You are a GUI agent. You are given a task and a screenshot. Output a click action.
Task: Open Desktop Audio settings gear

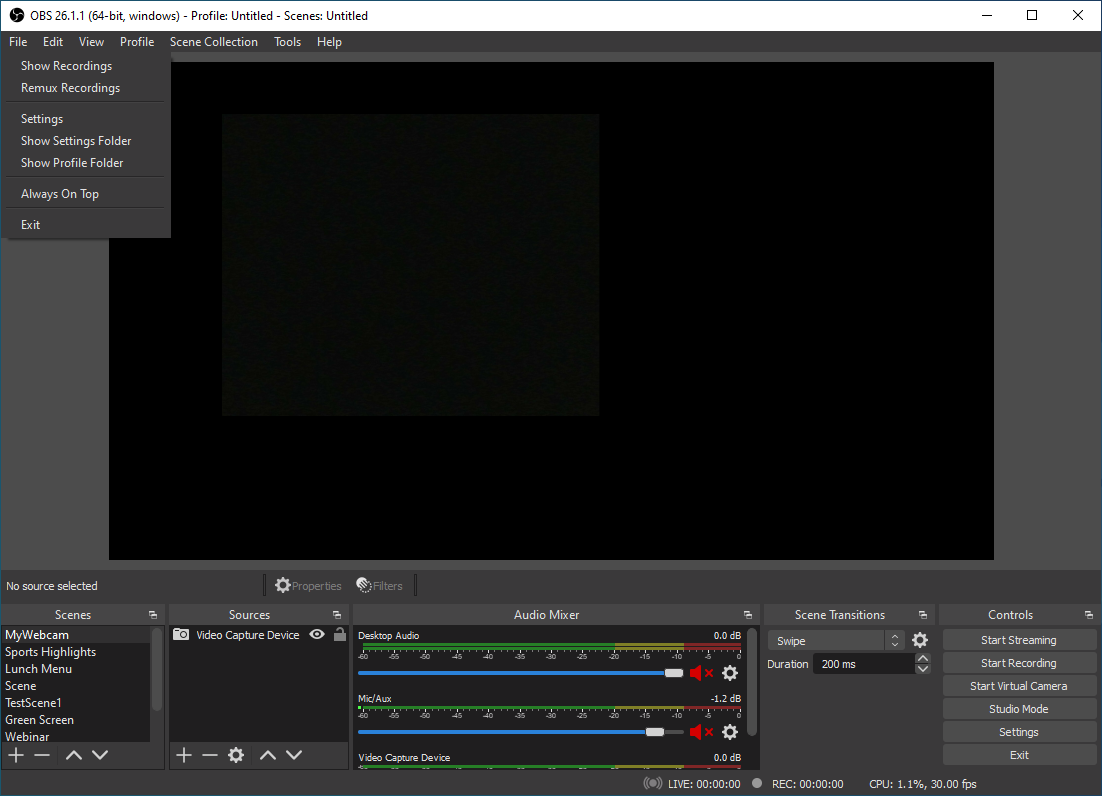[730, 673]
